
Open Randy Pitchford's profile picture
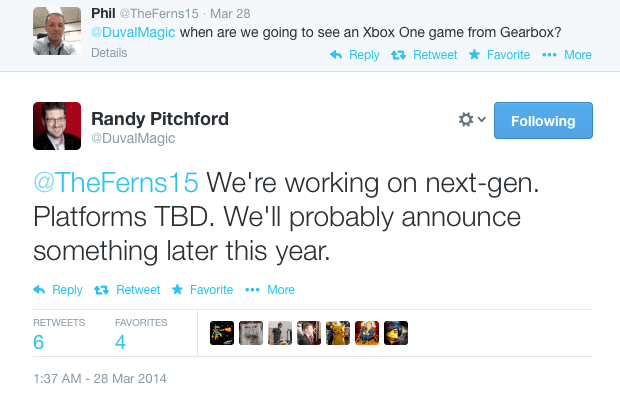(57, 126)
